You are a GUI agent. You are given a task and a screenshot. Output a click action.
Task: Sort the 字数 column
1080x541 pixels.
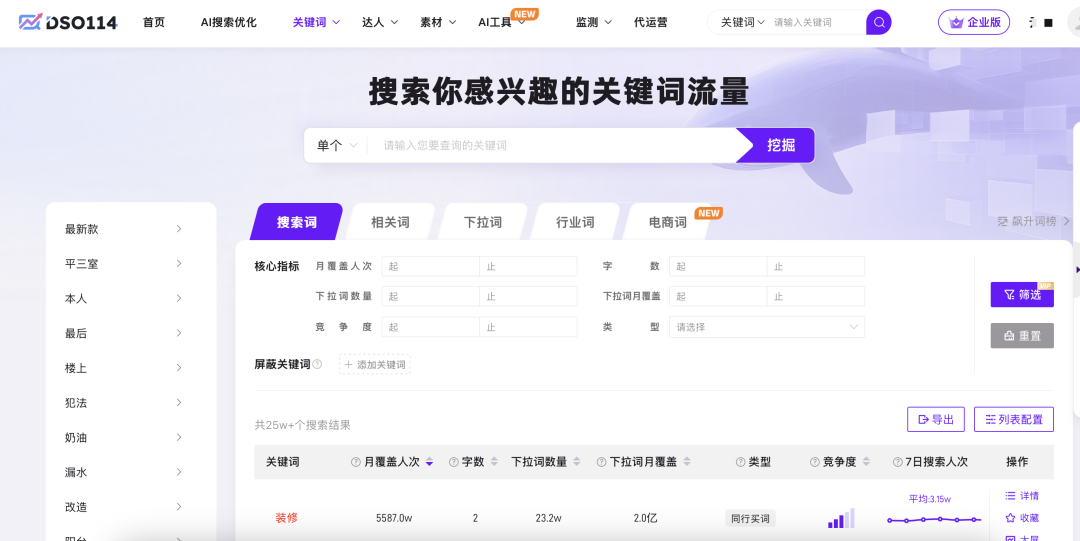(x=494, y=462)
